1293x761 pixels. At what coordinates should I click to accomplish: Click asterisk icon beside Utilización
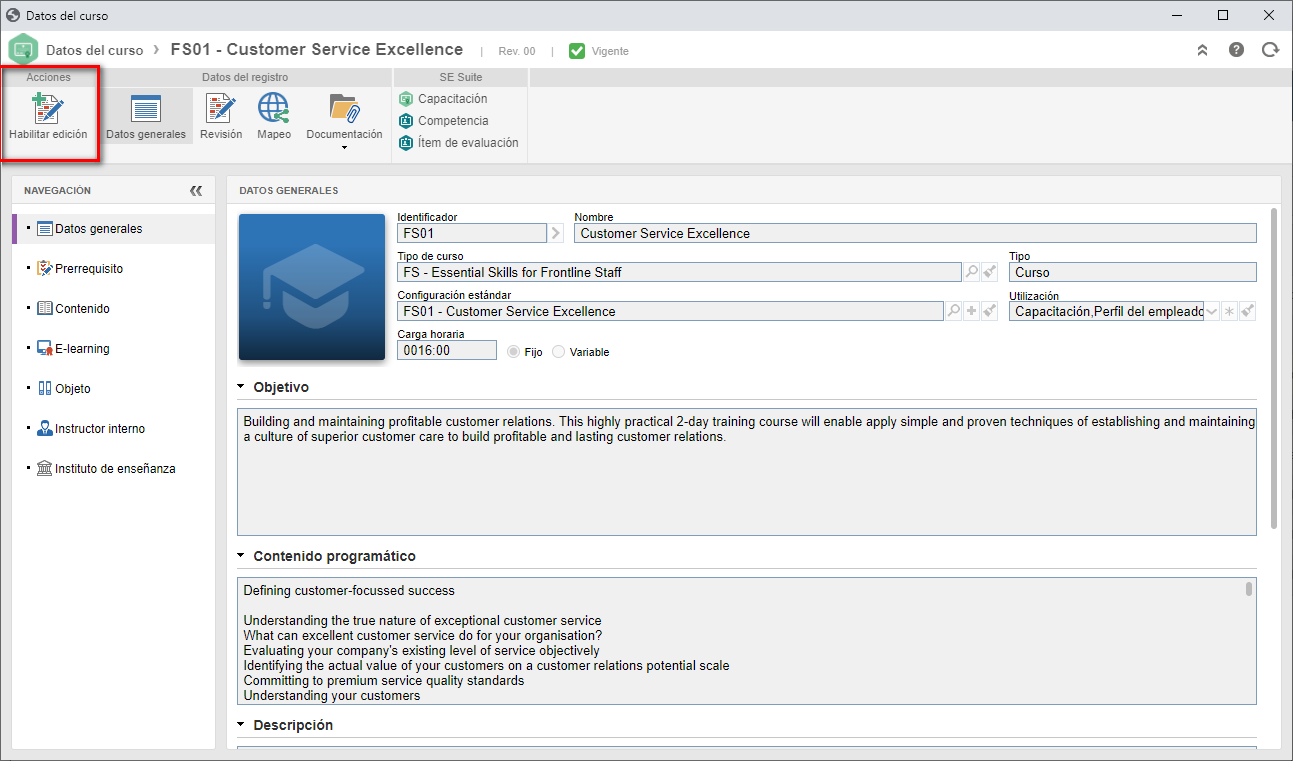[1230, 311]
